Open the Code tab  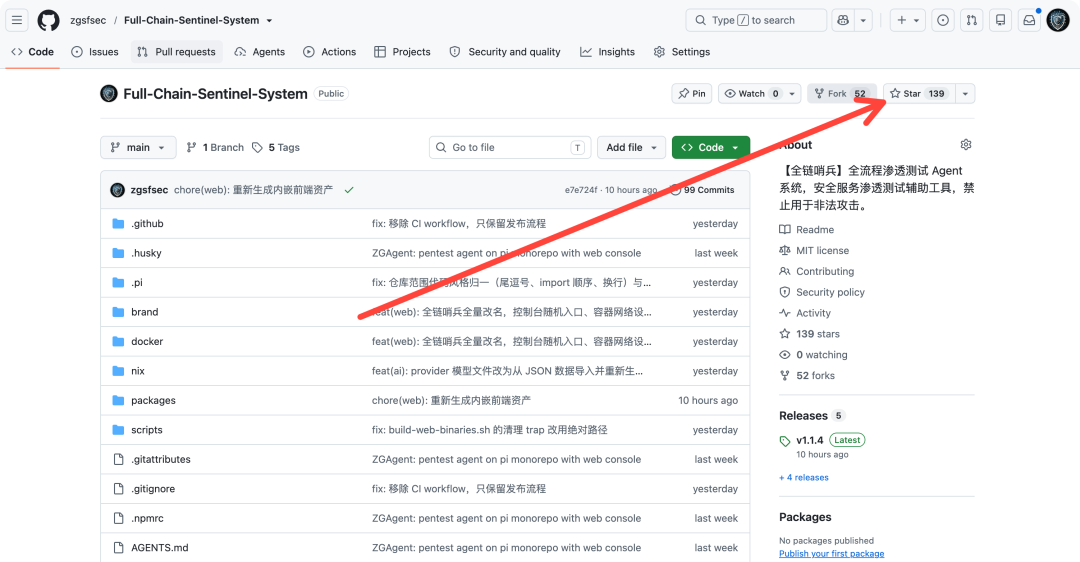pos(32,52)
